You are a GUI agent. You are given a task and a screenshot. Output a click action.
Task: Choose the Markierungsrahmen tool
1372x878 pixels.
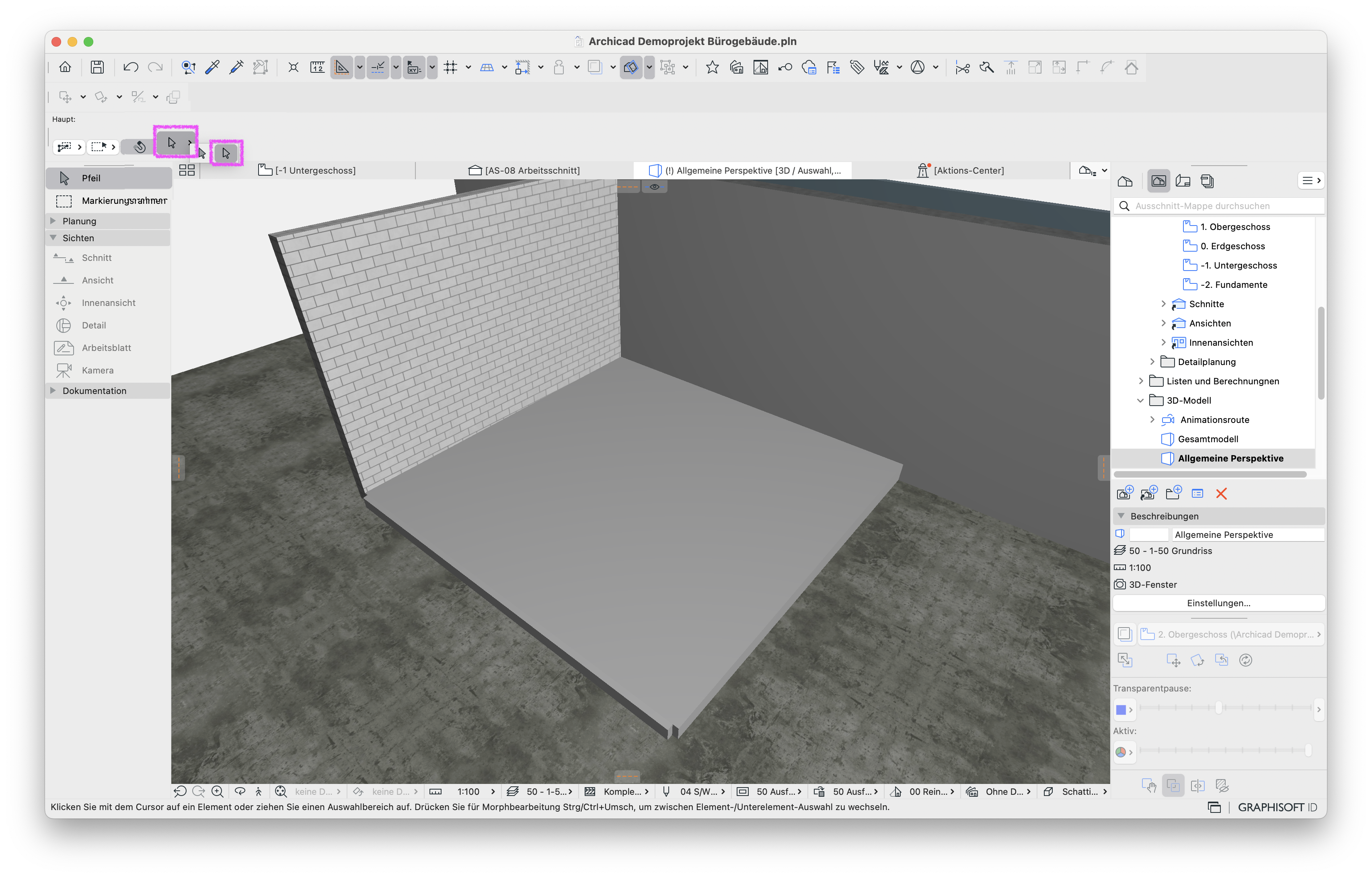pyautogui.click(x=109, y=201)
